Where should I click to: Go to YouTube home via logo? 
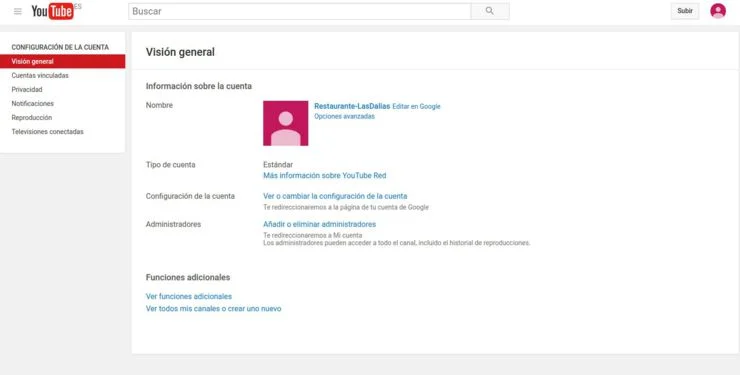tap(52, 11)
